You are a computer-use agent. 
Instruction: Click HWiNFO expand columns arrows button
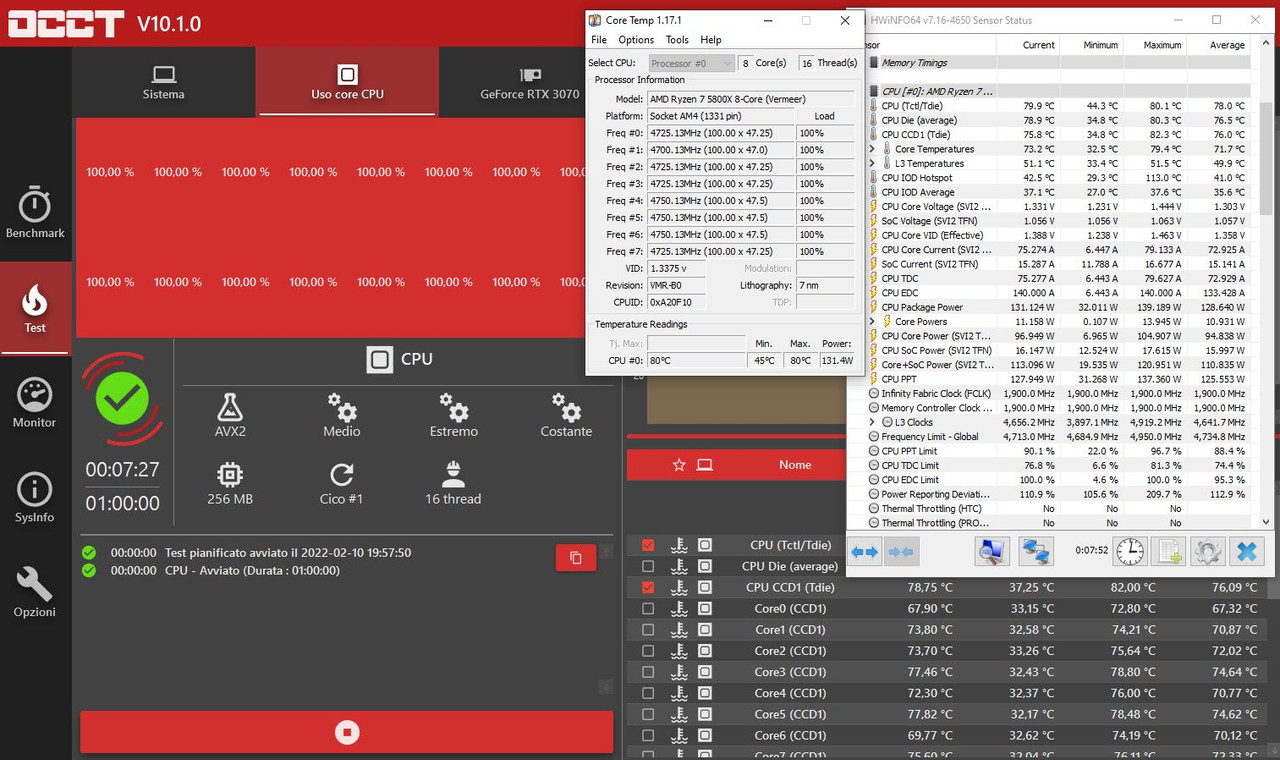pos(864,551)
